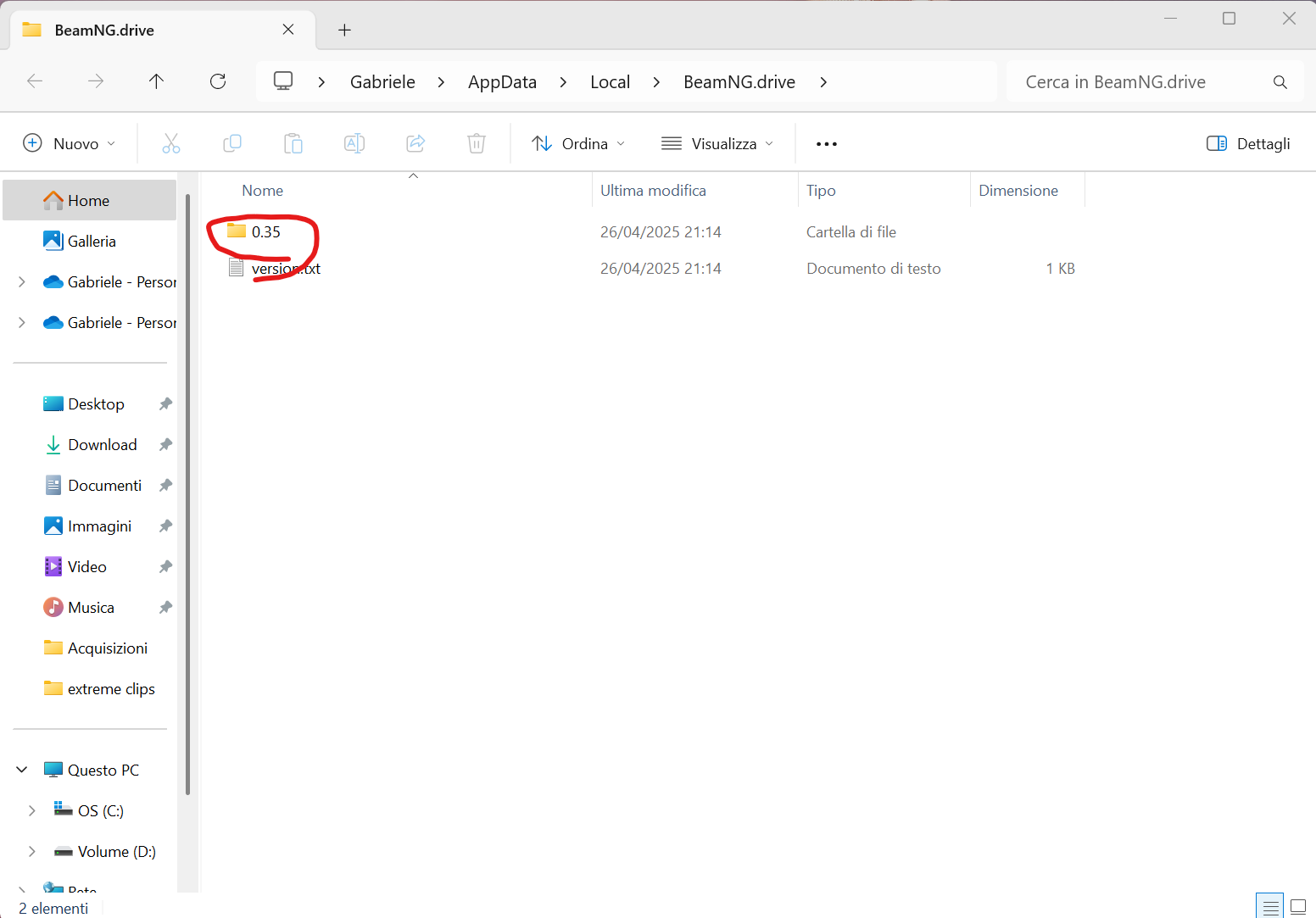
Task: Expand chevron after BeamNG.drive in address bar
Action: 823,82
